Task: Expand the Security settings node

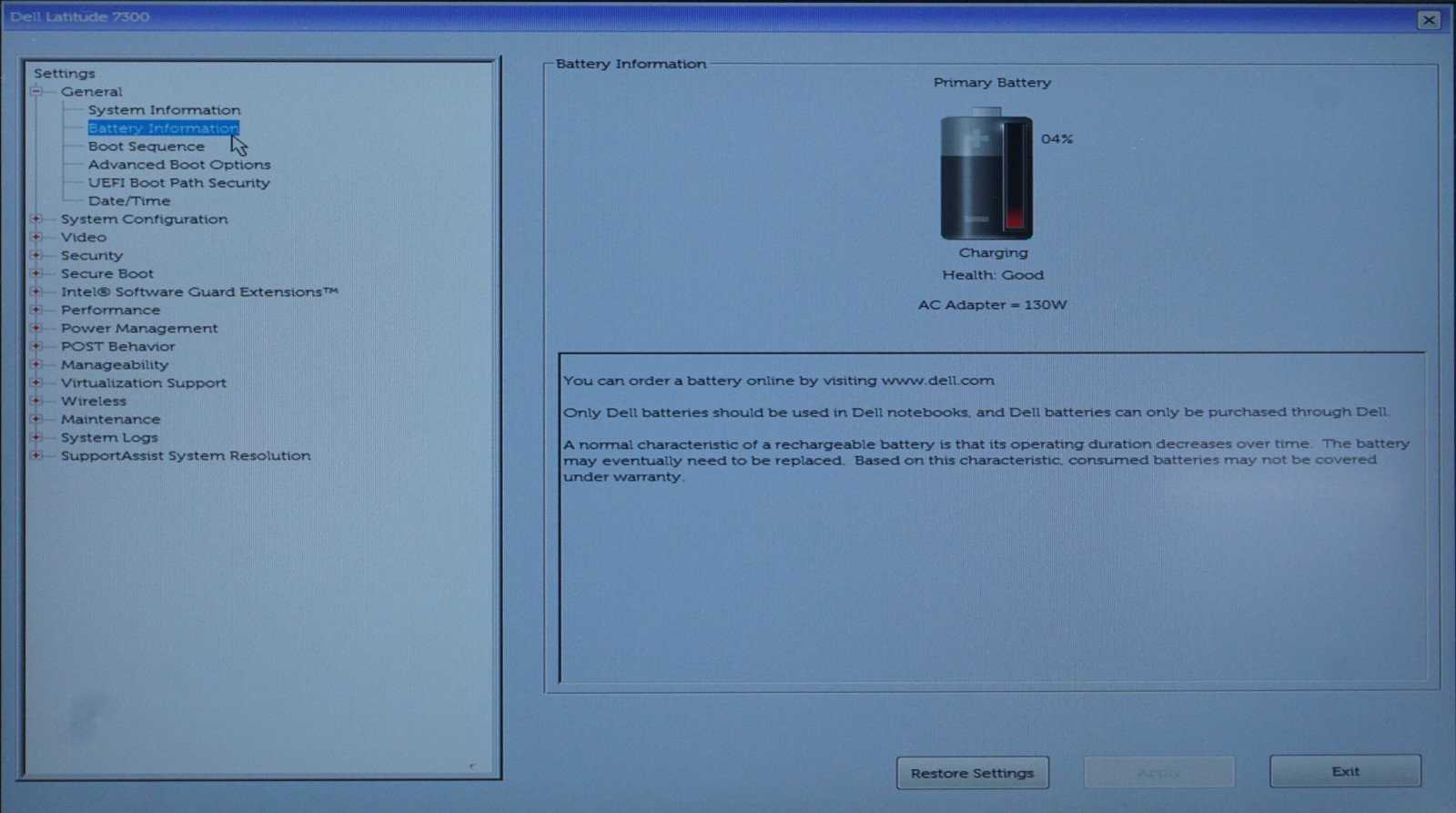Action: click(36, 255)
